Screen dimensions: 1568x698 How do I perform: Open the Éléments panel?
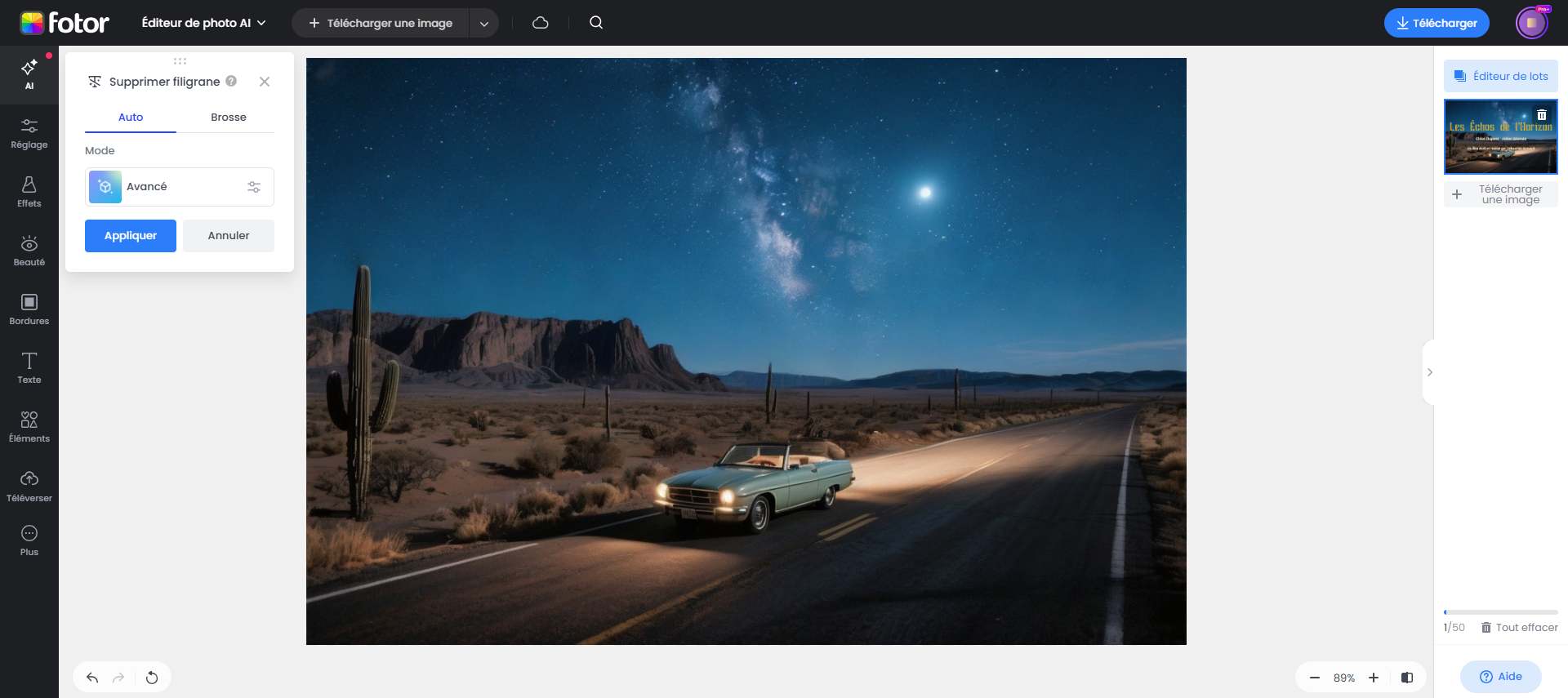29,428
